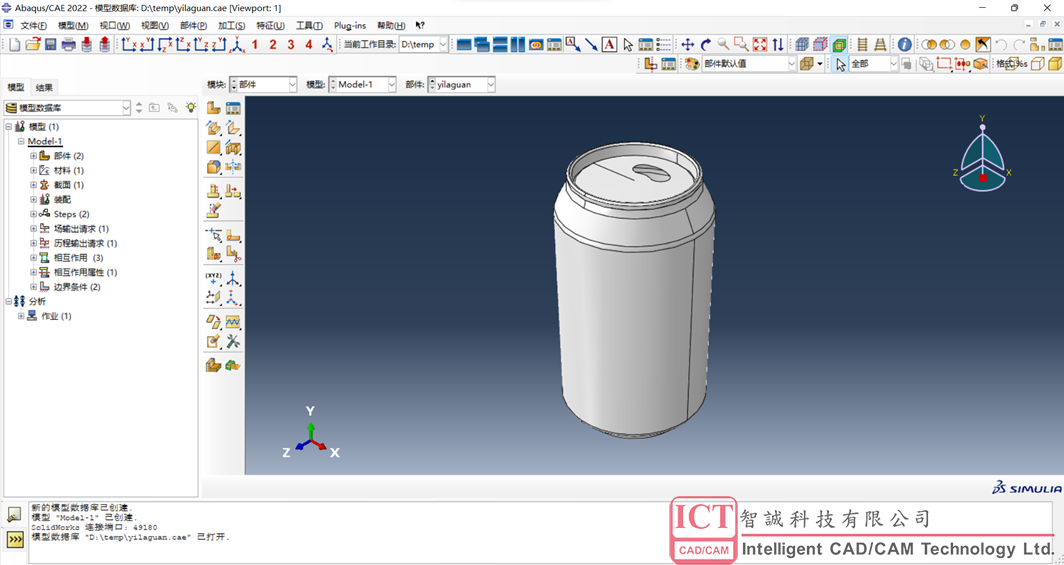Turn perspective on with converging rails icon
This screenshot has width=1064, height=565.
880,45
